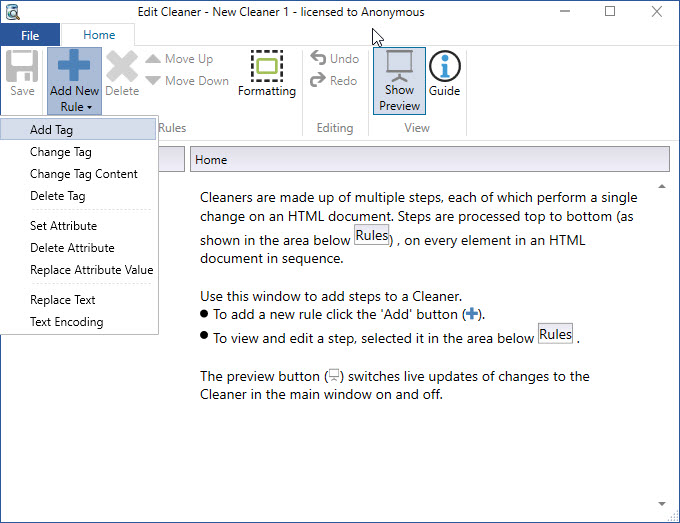The image size is (680, 523).
Task: Toggle the Show Preview button
Action: coord(399,78)
